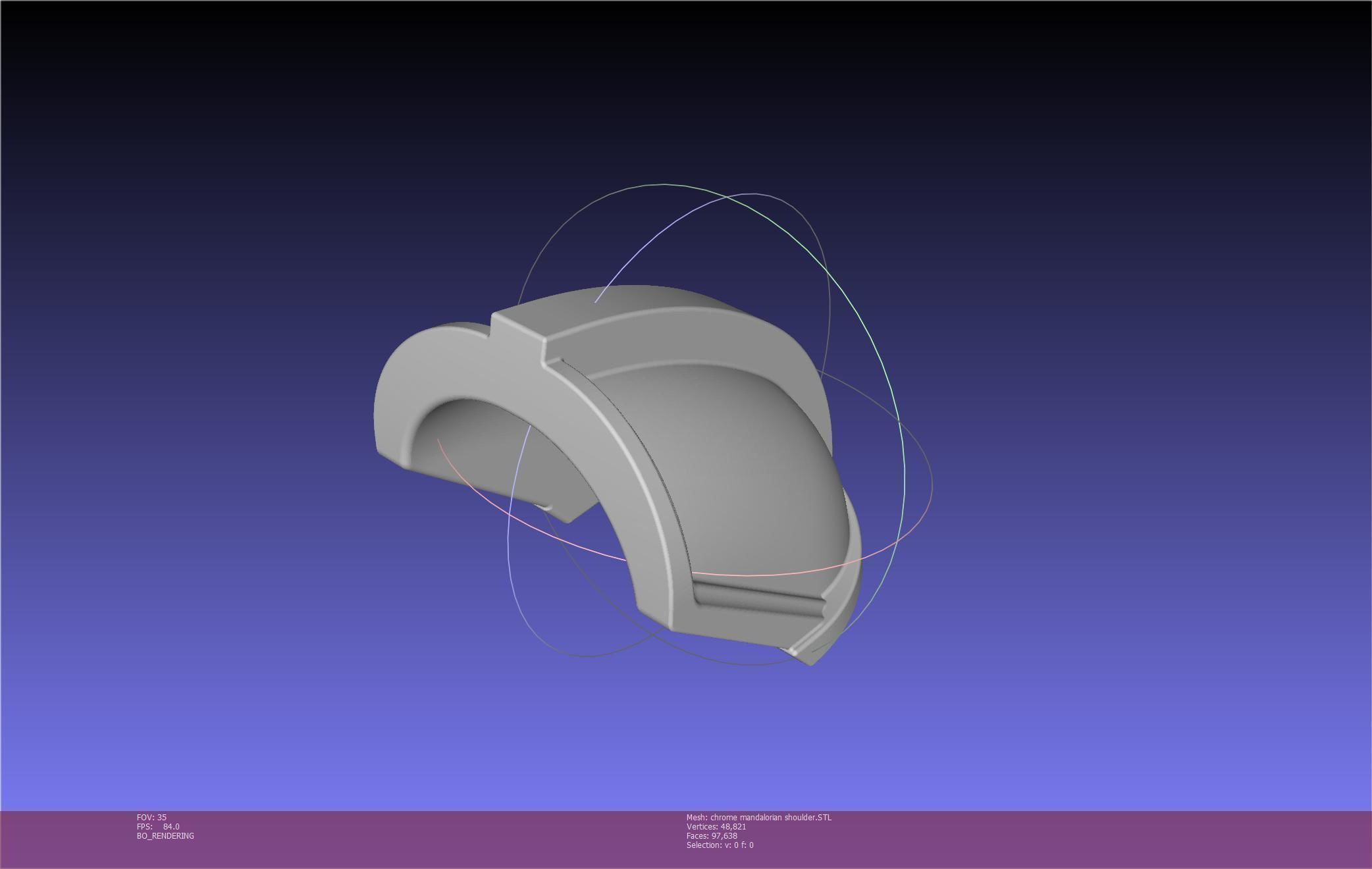Click the 'BO_RENDERING' status label

click(165, 835)
